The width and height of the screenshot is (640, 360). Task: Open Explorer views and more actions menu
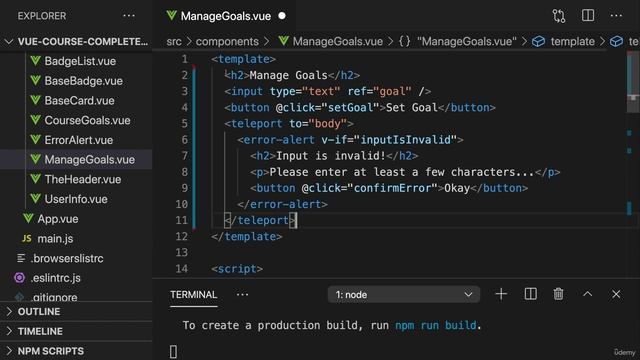(129, 16)
